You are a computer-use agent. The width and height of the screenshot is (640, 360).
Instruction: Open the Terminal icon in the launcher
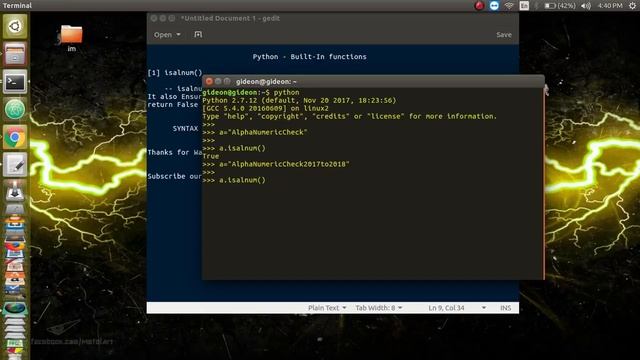[x=15, y=82]
